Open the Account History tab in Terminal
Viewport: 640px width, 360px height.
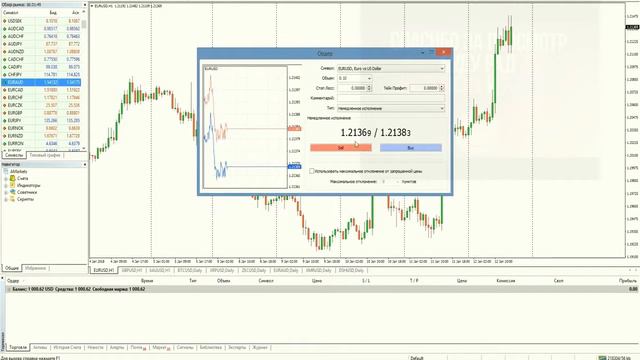coord(67,347)
